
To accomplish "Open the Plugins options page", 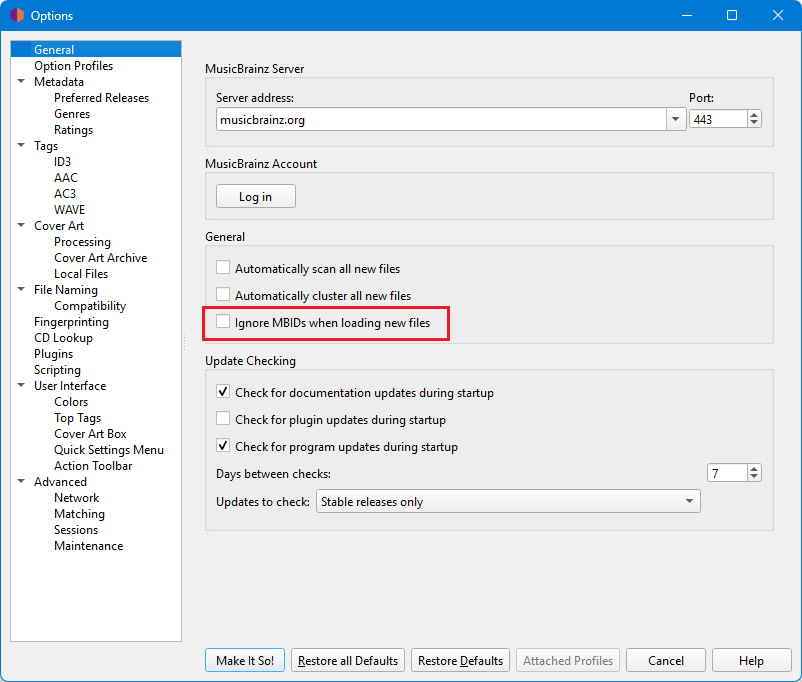I will 53,354.
